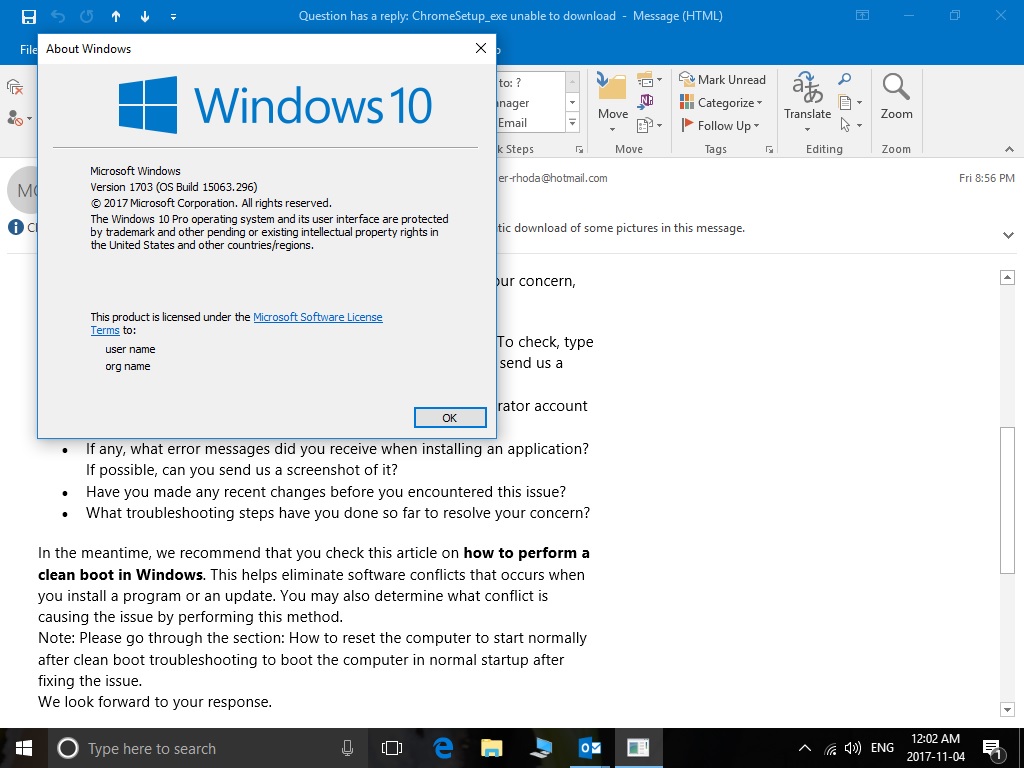
Task: Open the Follow Up flag menu
Action: pos(720,125)
